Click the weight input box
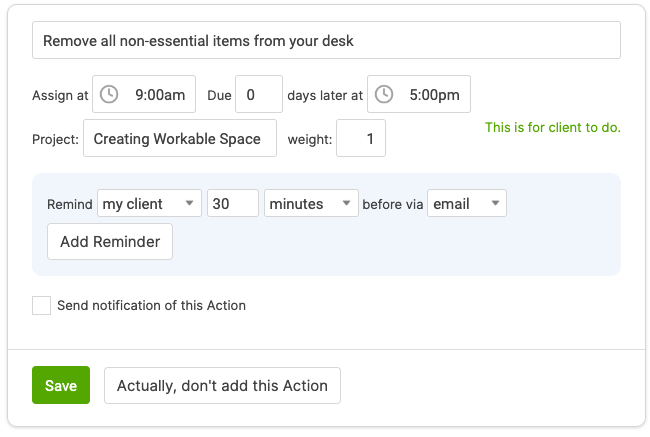Image resolution: width=650 pixels, height=437 pixels. tap(361, 139)
